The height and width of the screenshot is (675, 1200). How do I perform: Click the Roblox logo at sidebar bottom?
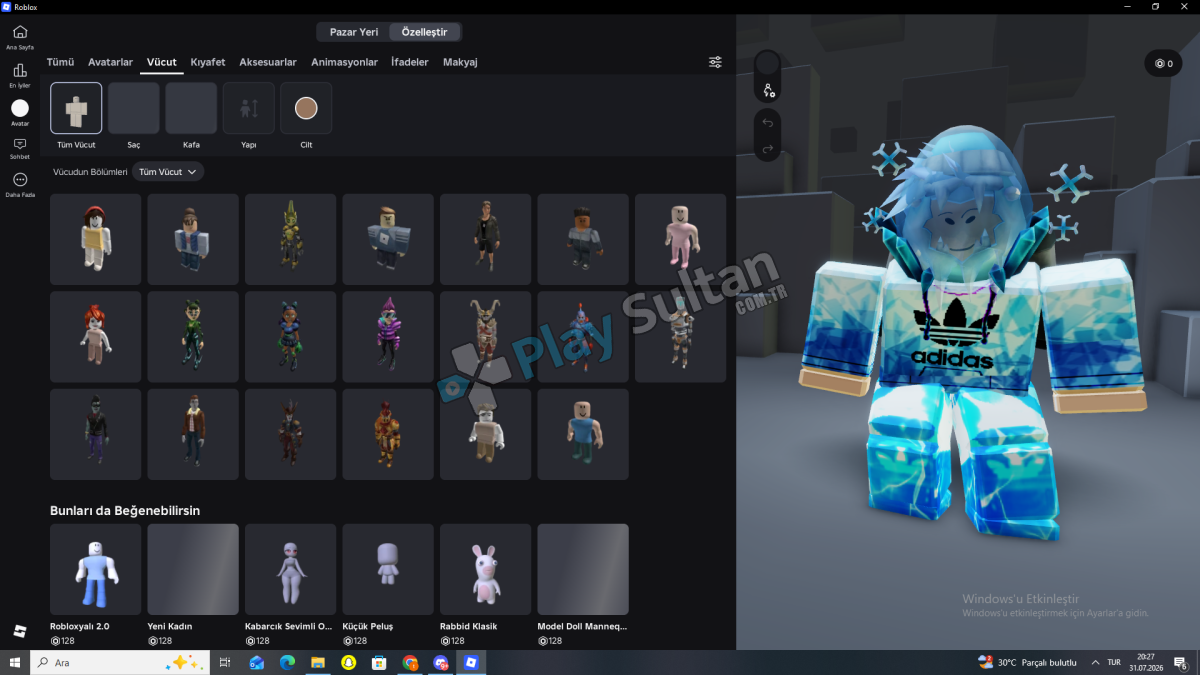[19, 631]
